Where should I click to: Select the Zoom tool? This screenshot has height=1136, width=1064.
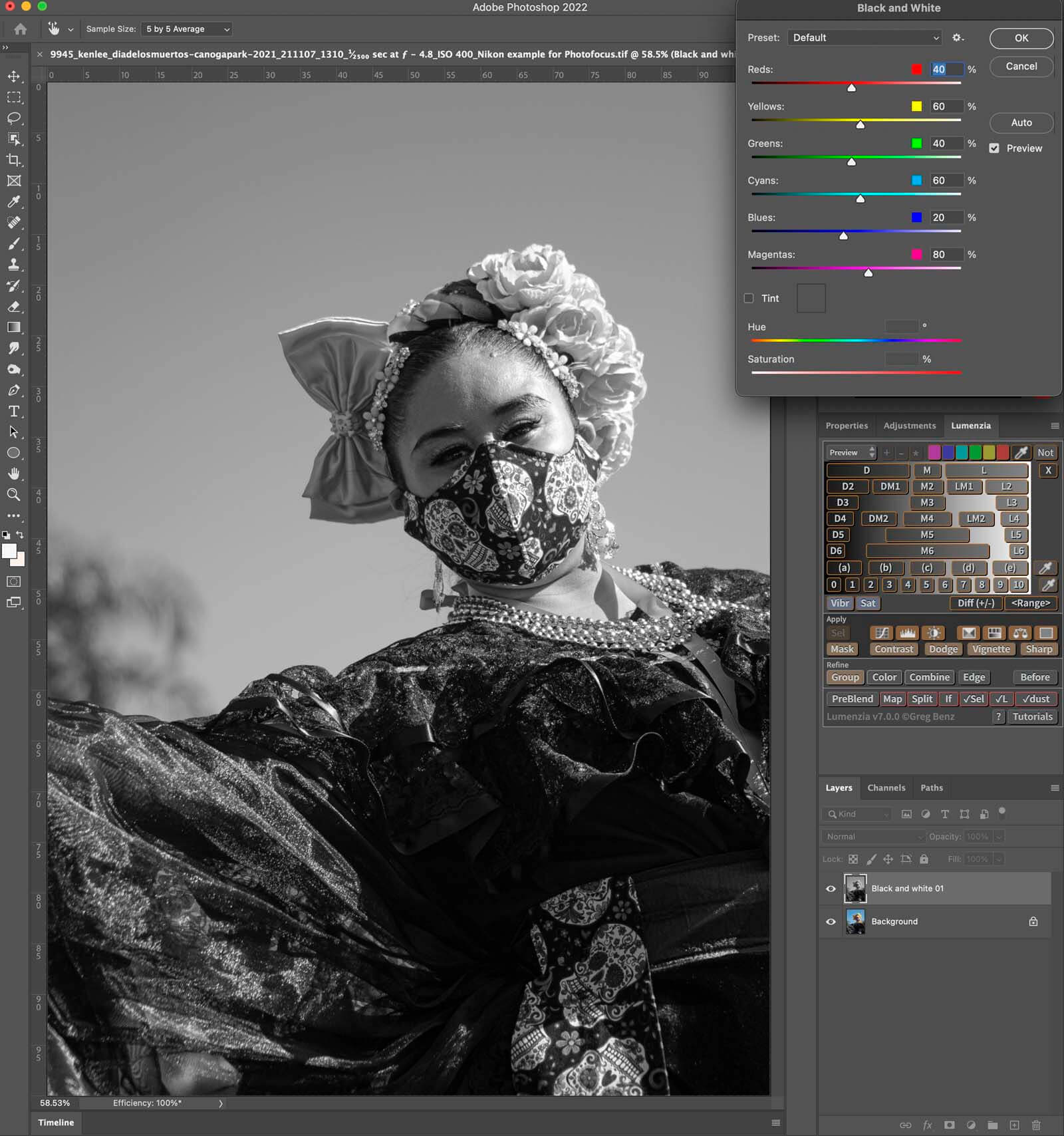coord(14,495)
